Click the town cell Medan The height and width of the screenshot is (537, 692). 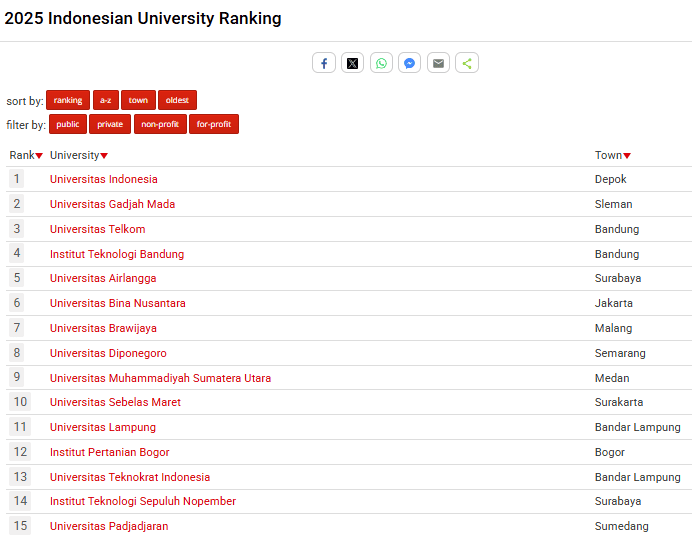pos(612,378)
